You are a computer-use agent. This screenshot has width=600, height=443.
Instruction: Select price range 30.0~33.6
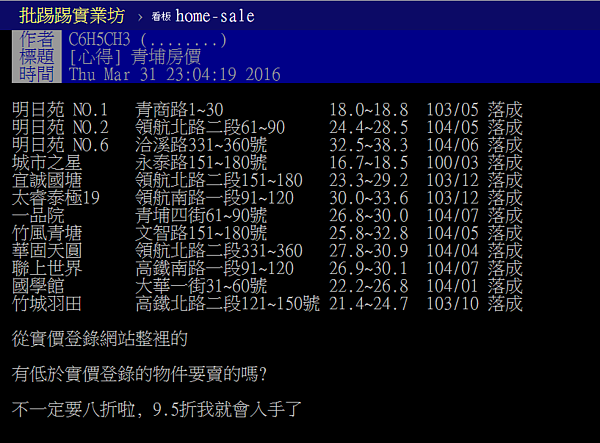click(x=369, y=198)
